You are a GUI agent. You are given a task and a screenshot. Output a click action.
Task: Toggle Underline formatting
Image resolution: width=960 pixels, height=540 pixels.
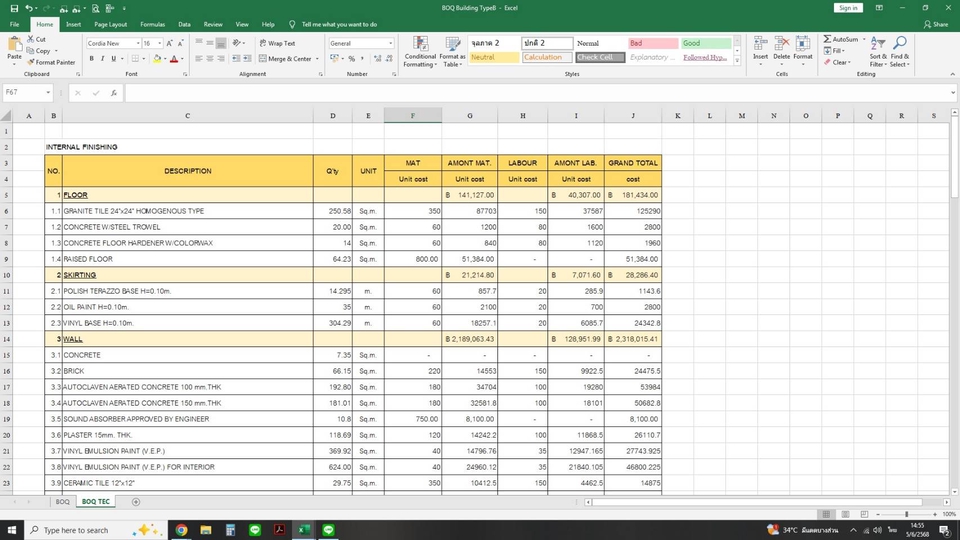pos(113,59)
